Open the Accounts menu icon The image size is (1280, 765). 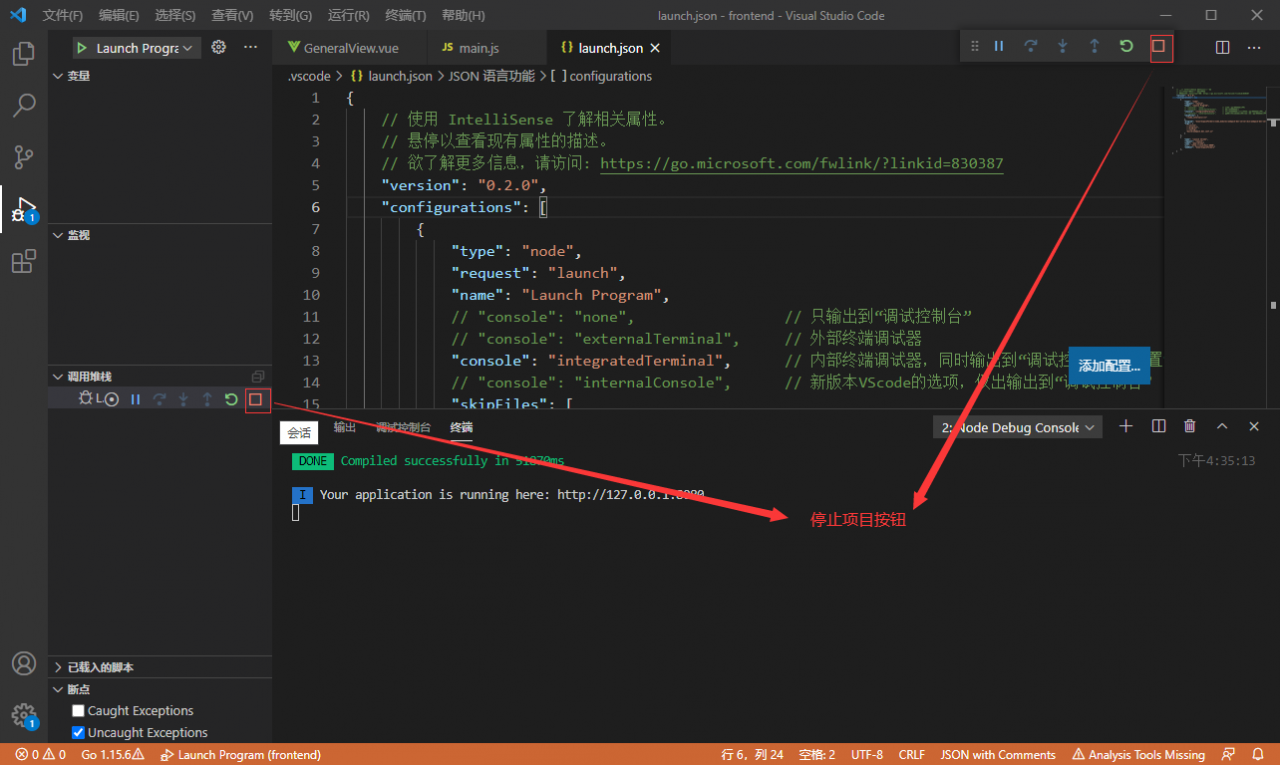(x=24, y=663)
